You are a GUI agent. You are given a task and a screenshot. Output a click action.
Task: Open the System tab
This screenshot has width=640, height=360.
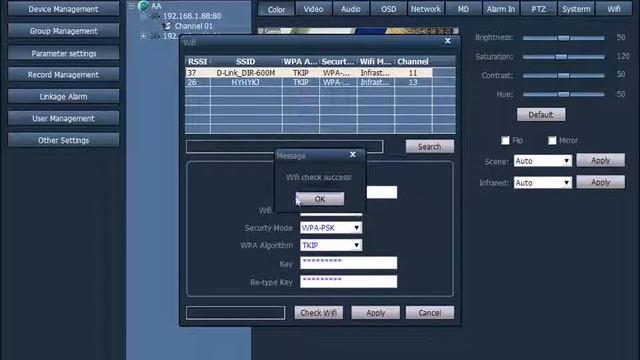click(x=576, y=9)
